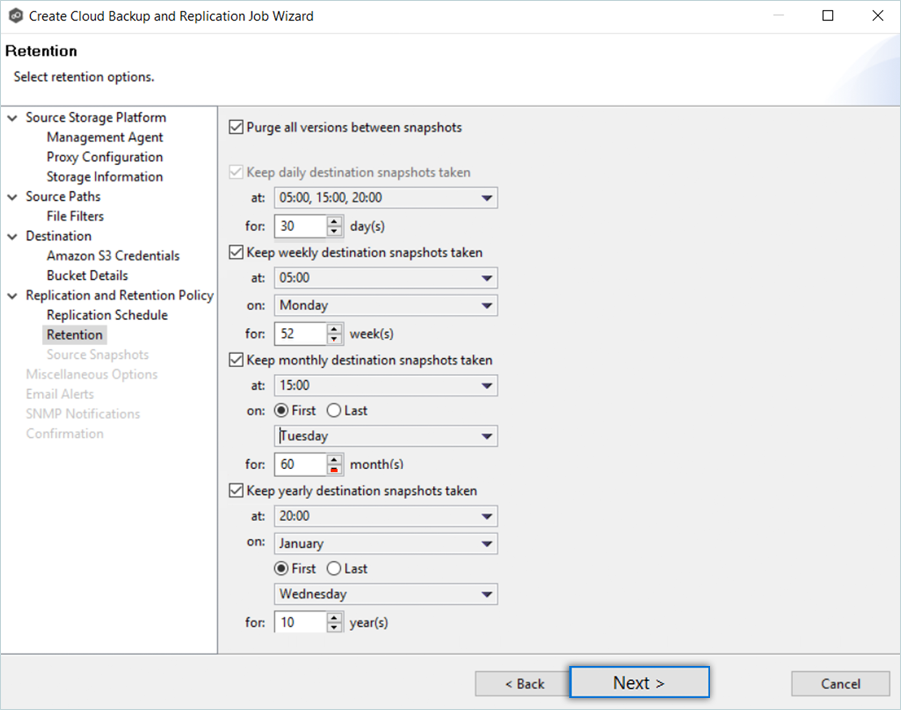Click the Next button
This screenshot has height=710, width=901.
point(639,683)
